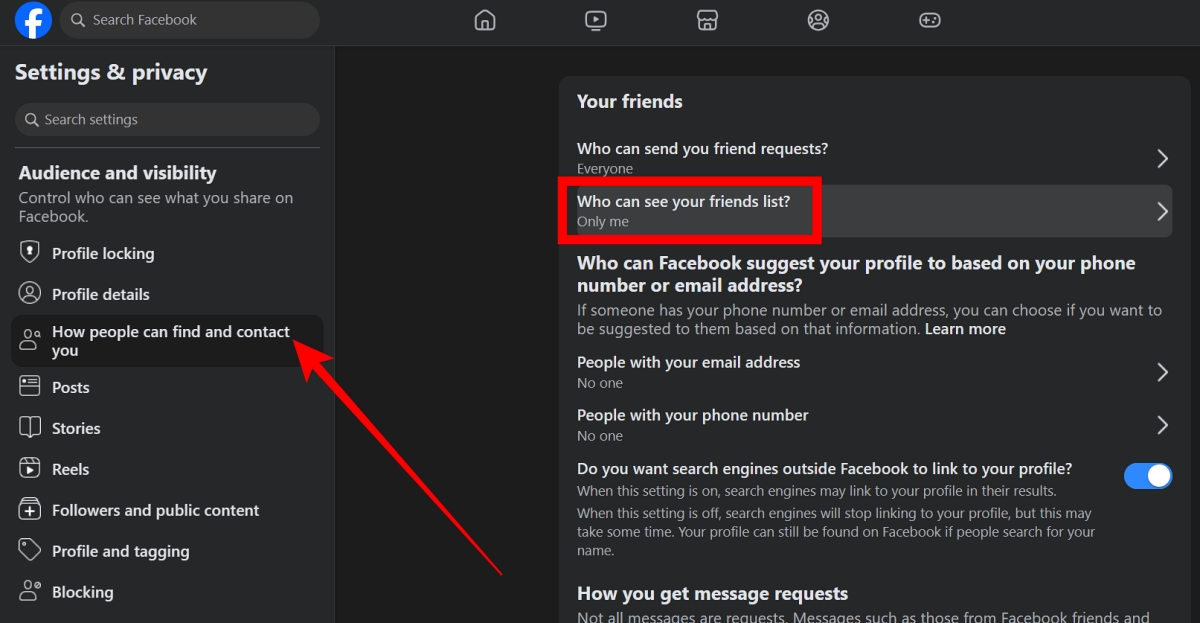Screen dimensions: 1200x623
Task: Click the Facebook logo
Action: (x=33, y=20)
